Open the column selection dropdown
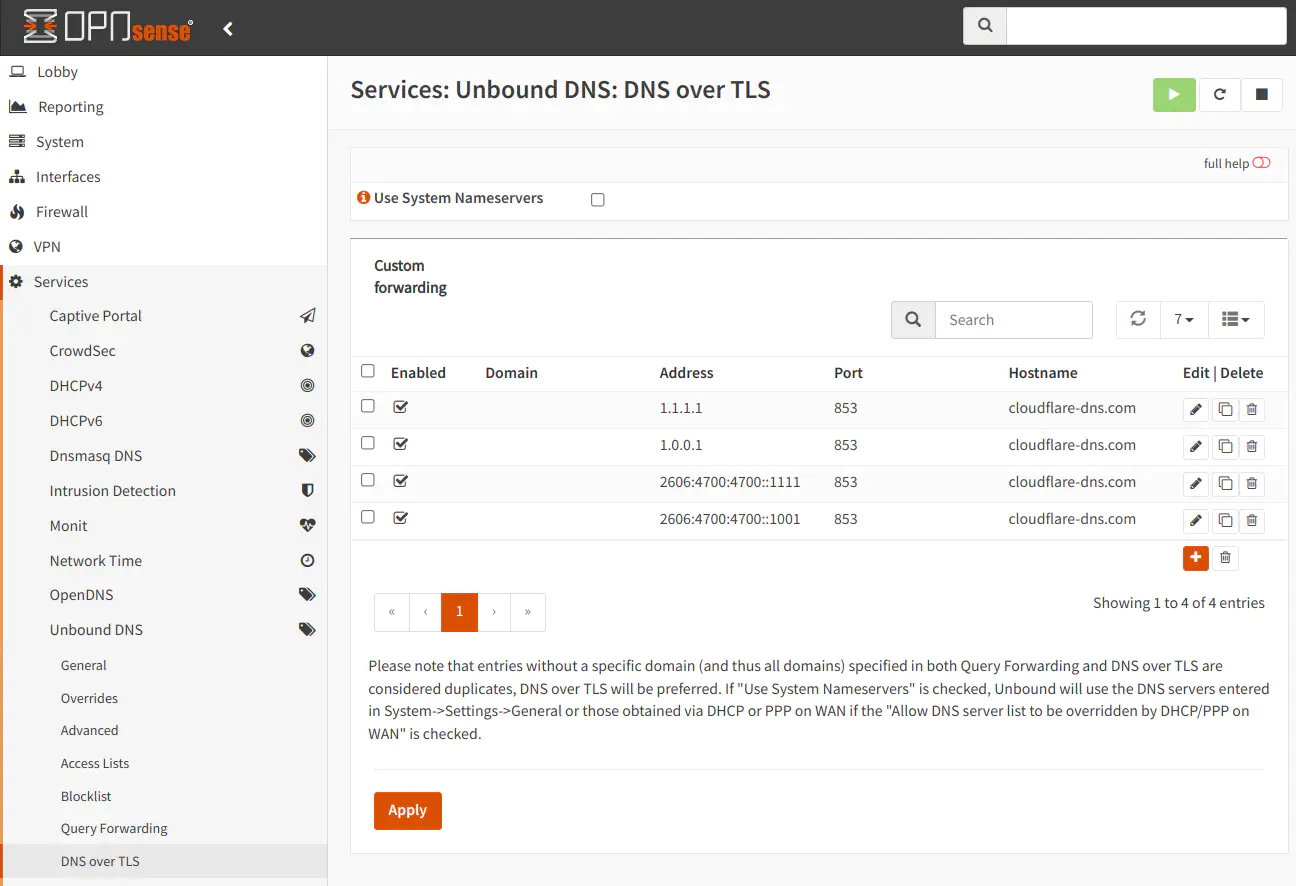Viewport: 1296px width, 886px height. click(x=1236, y=319)
